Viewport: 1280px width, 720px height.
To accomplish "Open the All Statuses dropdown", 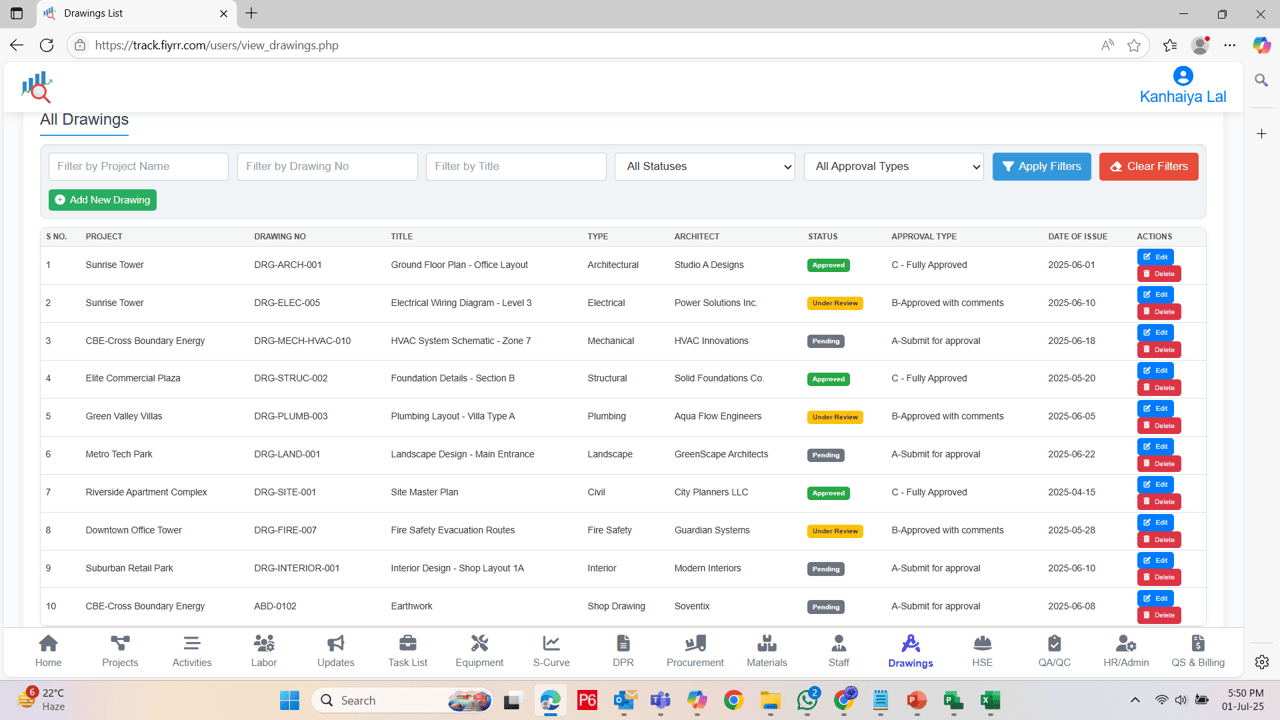I will click(x=704, y=166).
